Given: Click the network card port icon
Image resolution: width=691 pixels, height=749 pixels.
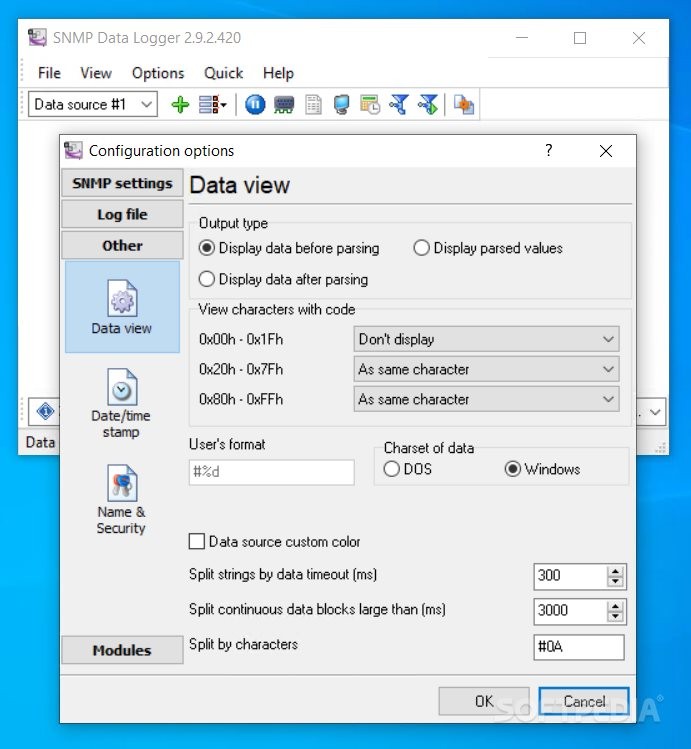Looking at the screenshot, I should point(284,104).
